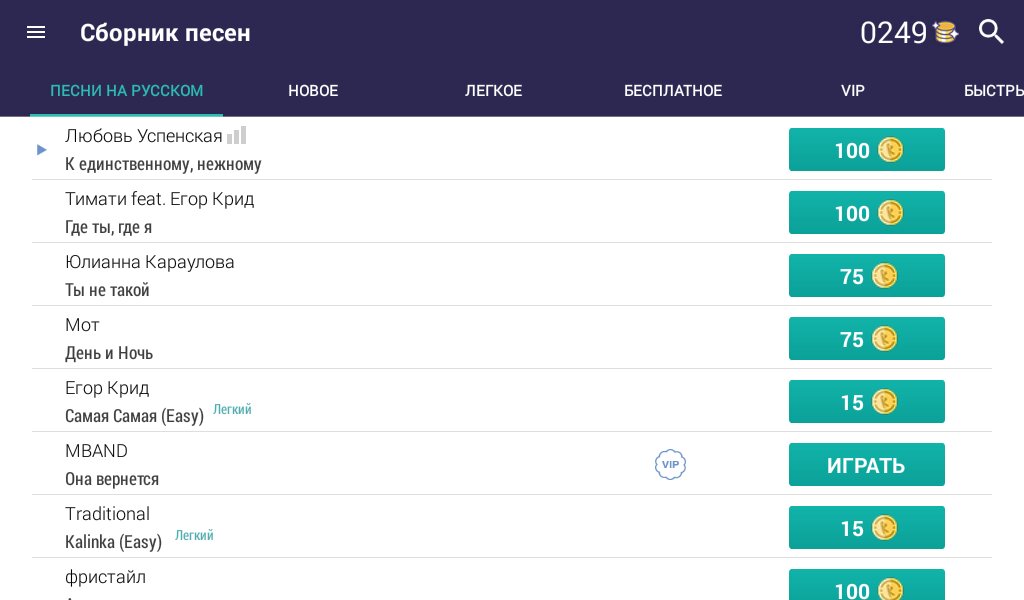Image resolution: width=1024 pixels, height=600 pixels.
Task: Tap the Легкий tag on Kalinka
Action: (194, 536)
